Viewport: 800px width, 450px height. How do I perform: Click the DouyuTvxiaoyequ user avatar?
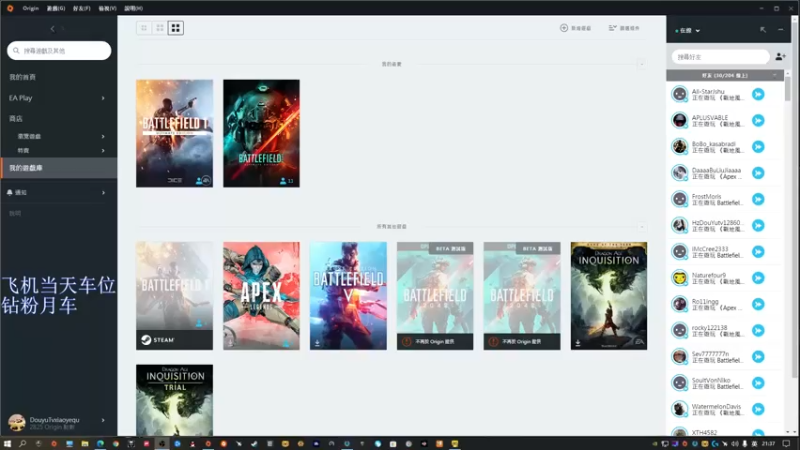[17, 422]
